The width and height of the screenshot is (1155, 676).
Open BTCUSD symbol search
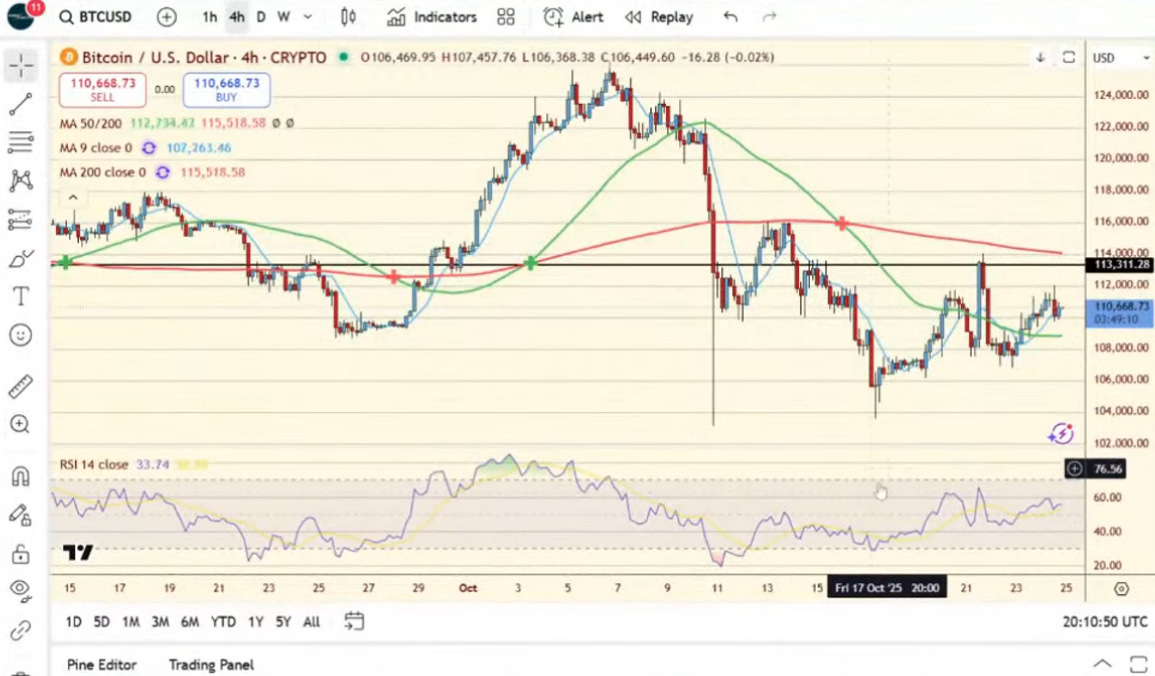pyautogui.click(x=96, y=16)
